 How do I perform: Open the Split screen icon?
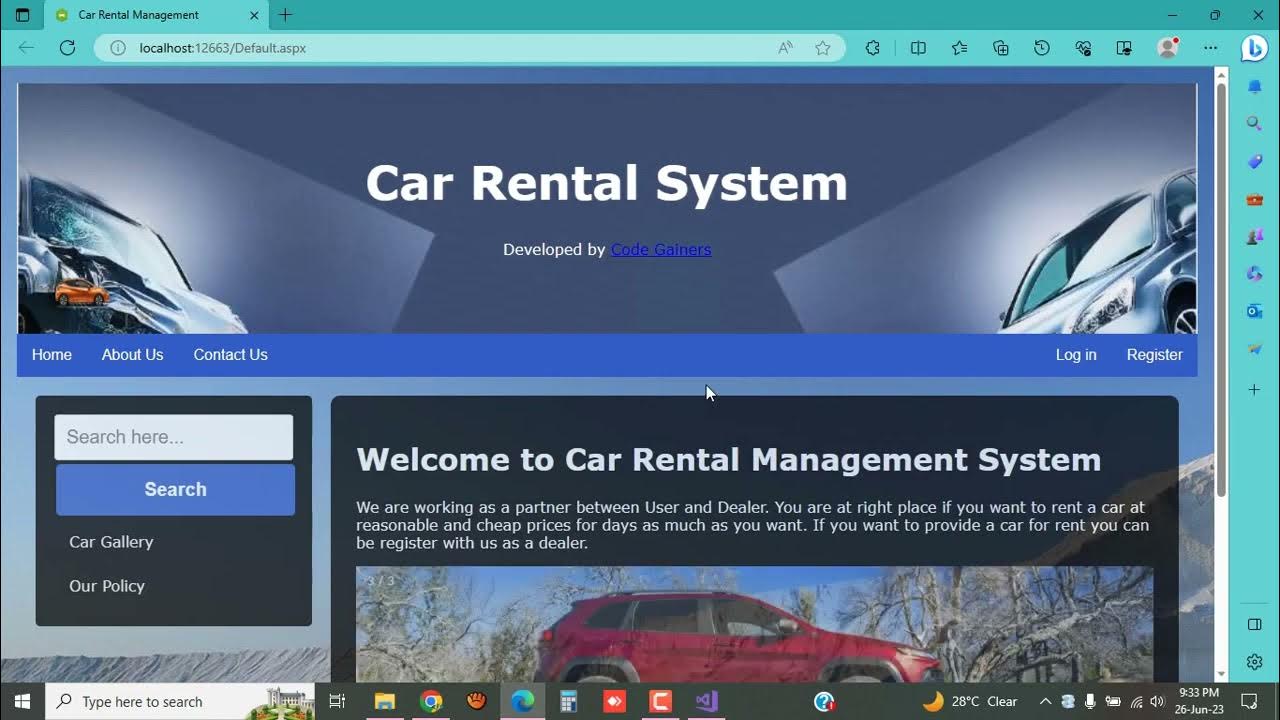click(x=918, y=48)
